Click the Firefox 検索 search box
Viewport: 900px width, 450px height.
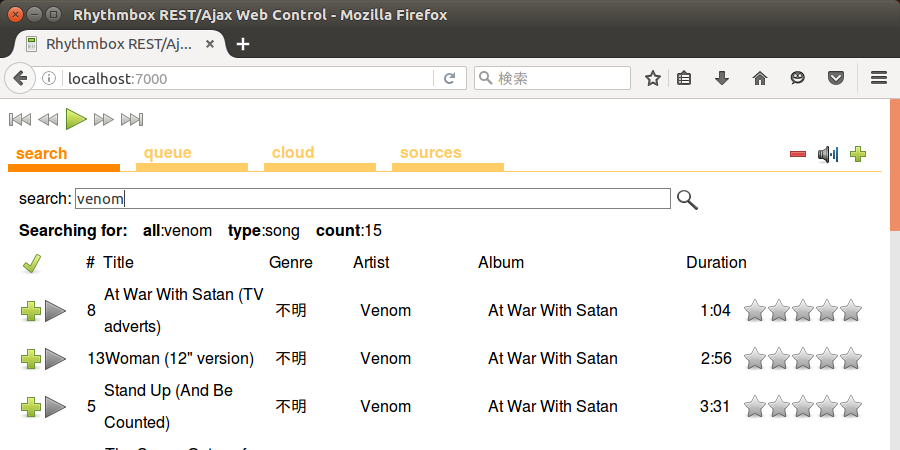pos(552,78)
